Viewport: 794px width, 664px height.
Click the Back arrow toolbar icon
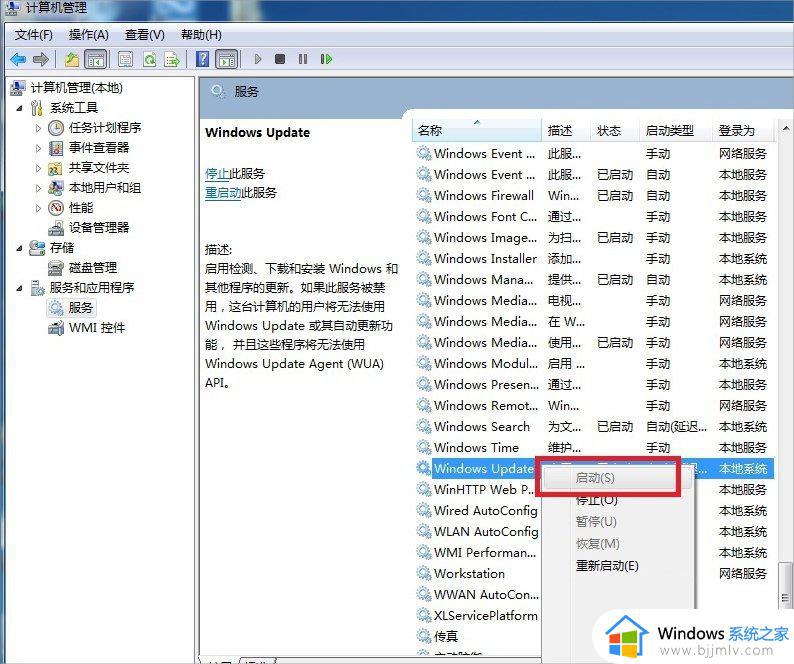[x=18, y=60]
